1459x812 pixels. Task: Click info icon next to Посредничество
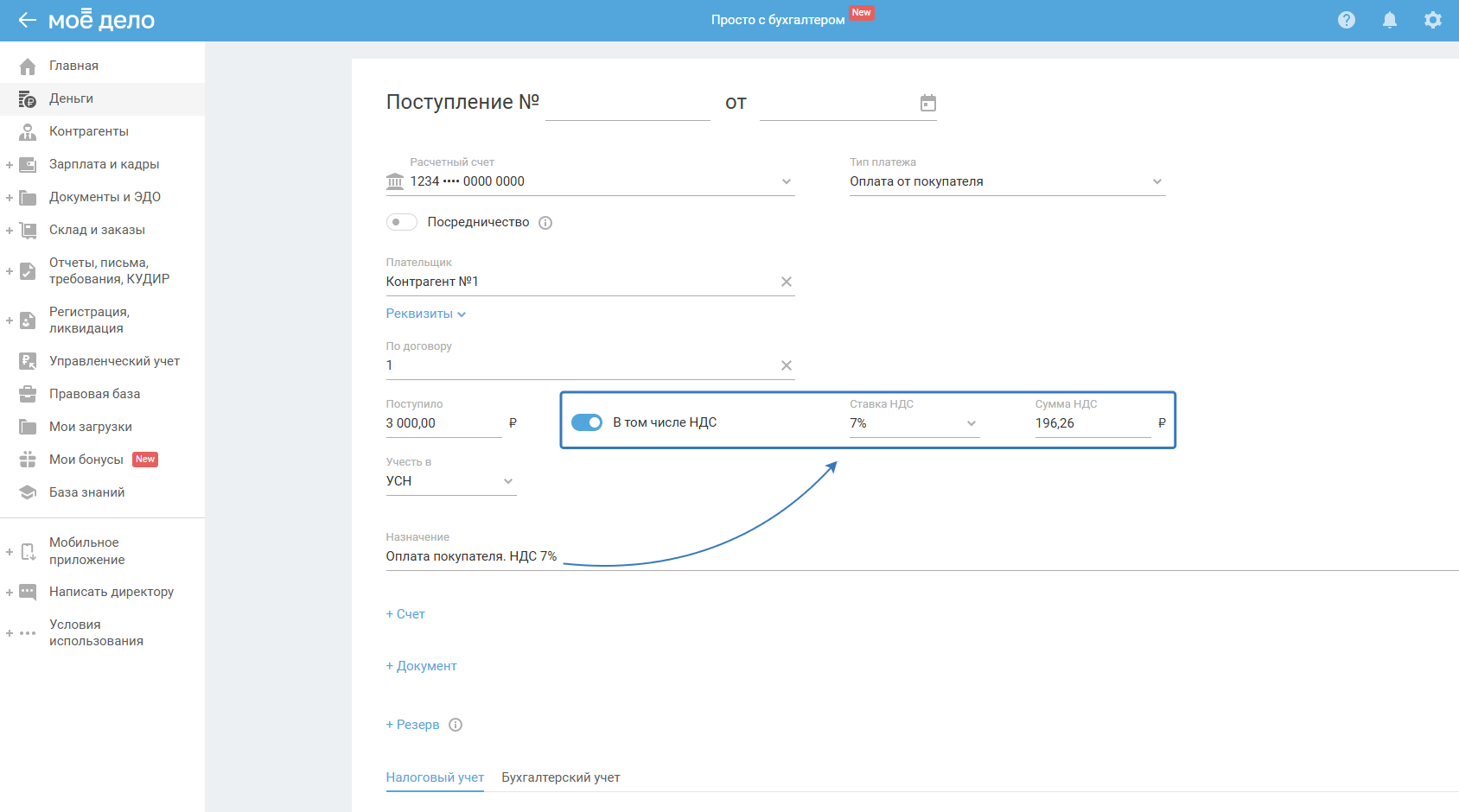545,223
